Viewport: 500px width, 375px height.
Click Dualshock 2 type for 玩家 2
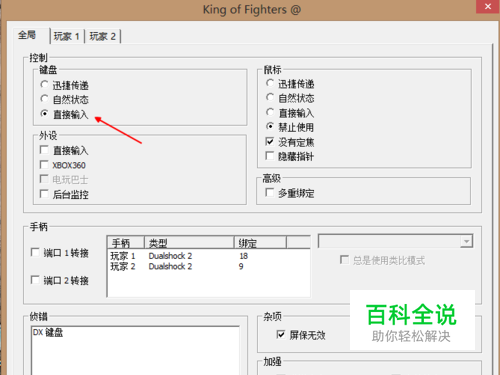point(170,266)
